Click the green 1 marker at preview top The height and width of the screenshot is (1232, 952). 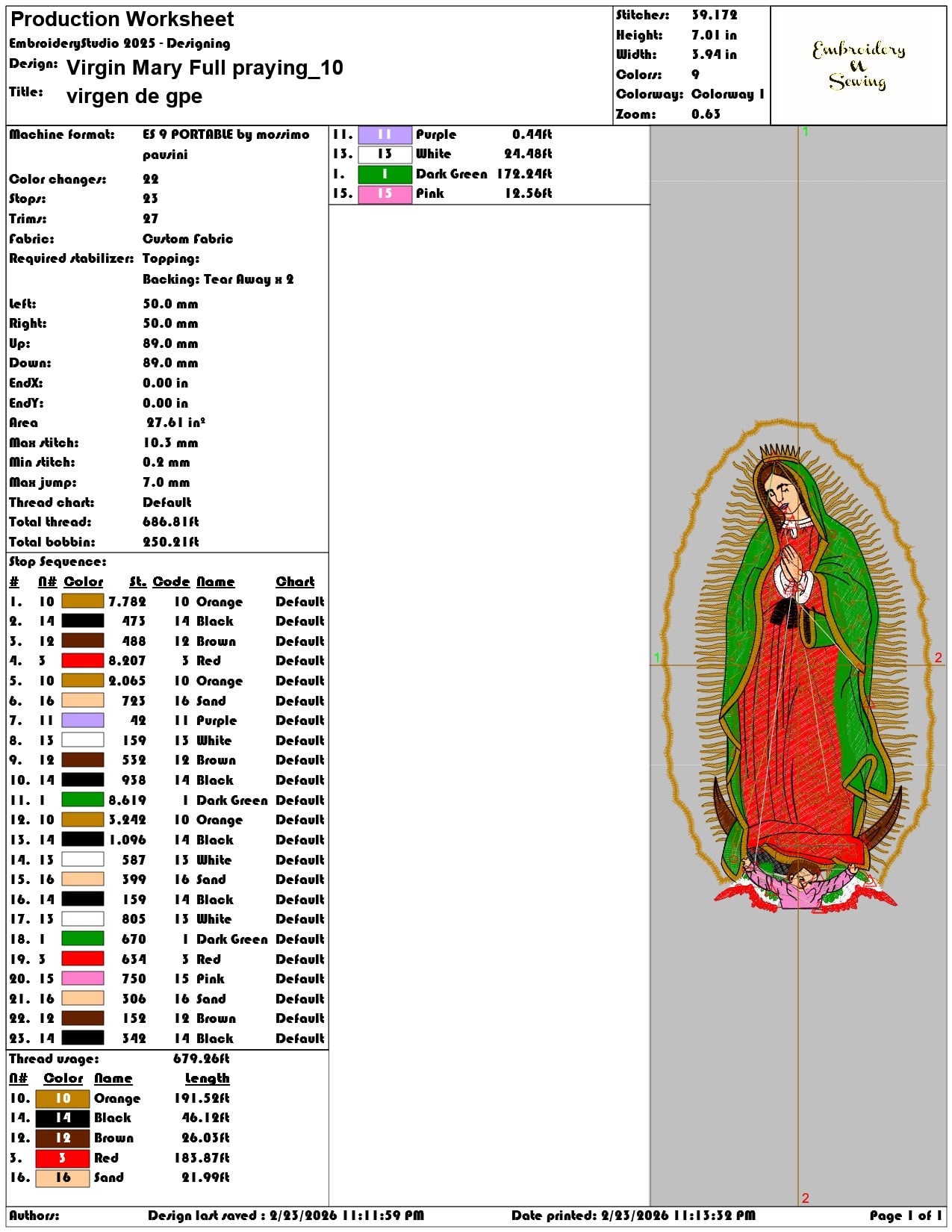coord(806,131)
